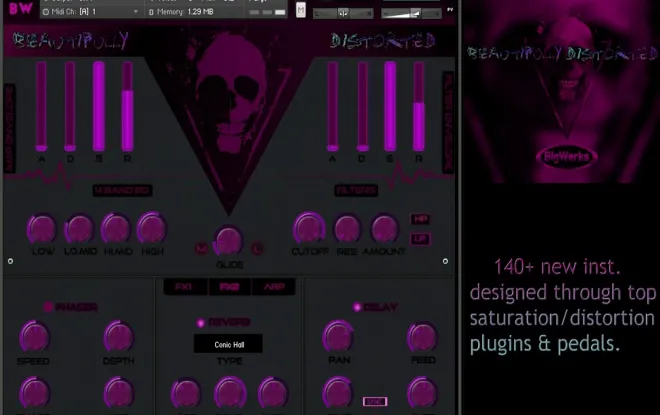This screenshot has width=660, height=415.
Task: Toggle the Delay SYNC button
Action: (375, 402)
